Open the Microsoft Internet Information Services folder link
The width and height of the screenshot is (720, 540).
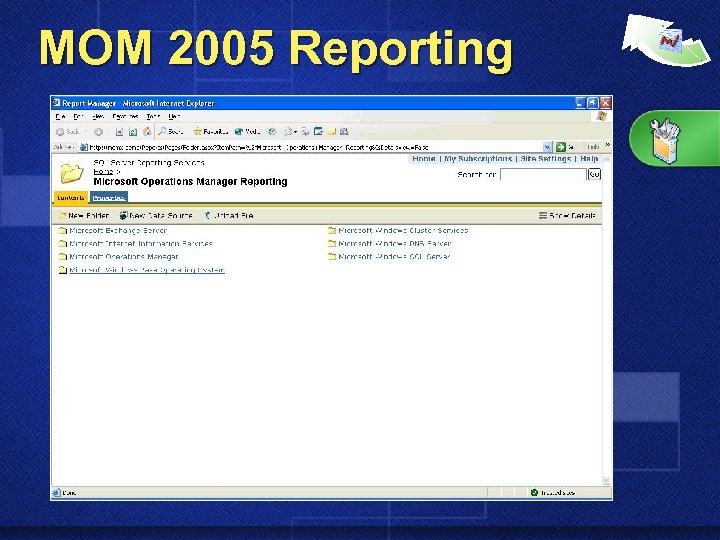pos(141,244)
